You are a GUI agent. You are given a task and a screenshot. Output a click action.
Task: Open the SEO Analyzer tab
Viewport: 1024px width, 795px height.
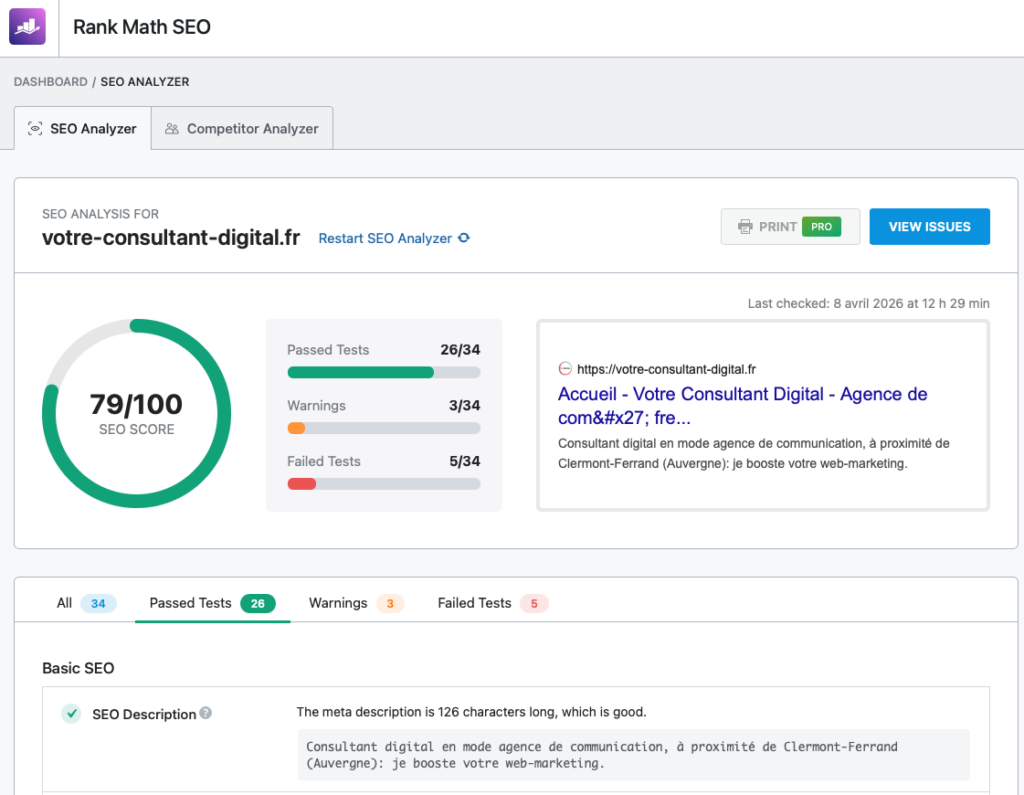tap(83, 129)
